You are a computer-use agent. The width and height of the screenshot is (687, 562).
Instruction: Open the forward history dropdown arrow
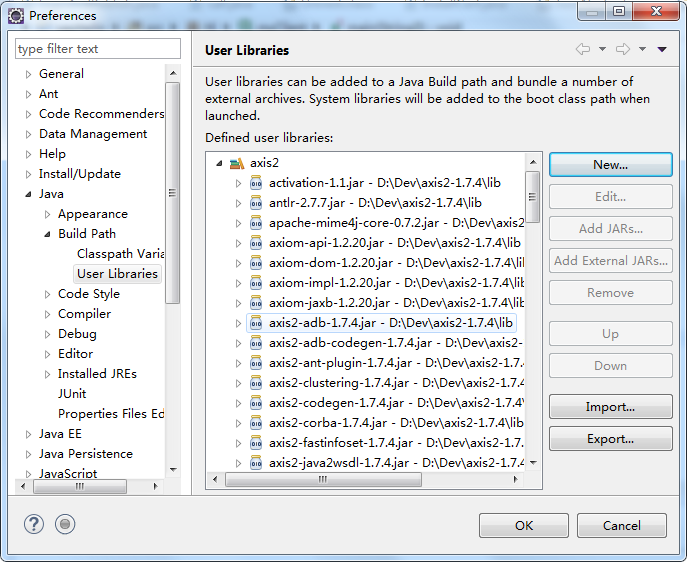tap(642, 49)
